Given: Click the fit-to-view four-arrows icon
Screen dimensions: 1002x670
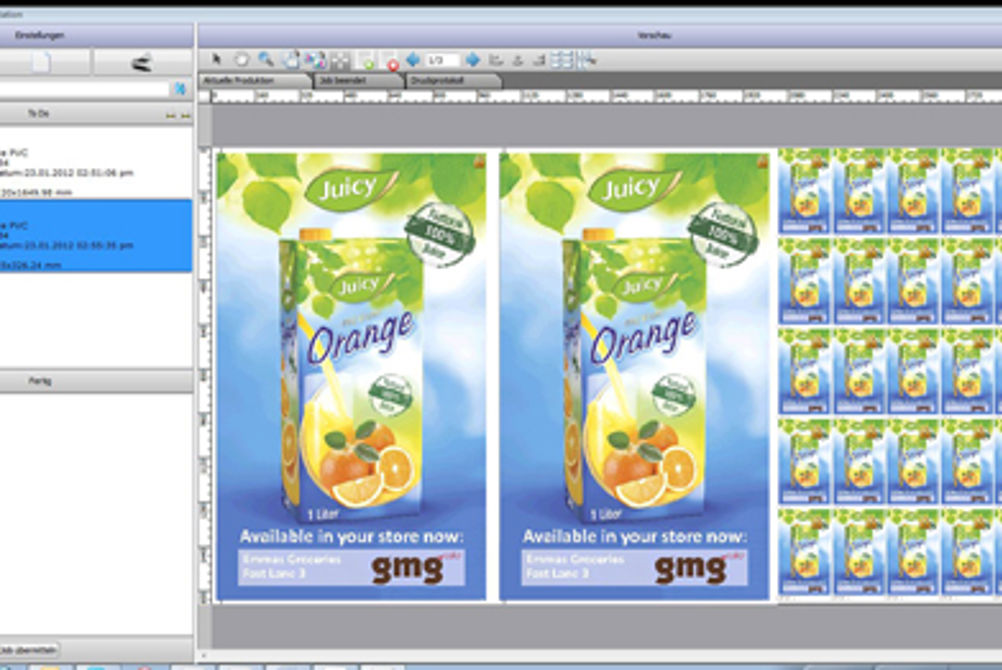Looking at the screenshot, I should pyautogui.click(x=340, y=60).
